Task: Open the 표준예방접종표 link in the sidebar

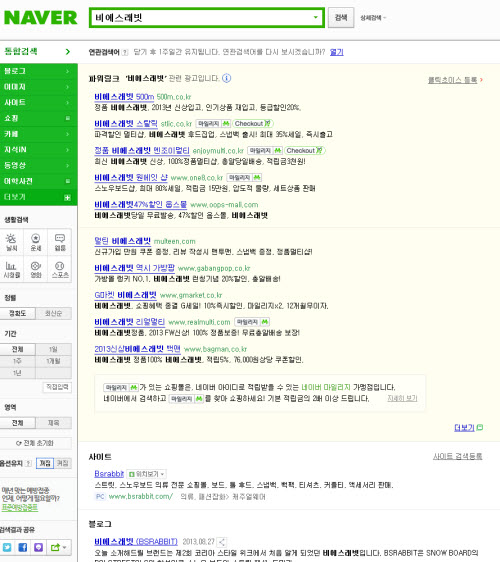Action: (20, 507)
